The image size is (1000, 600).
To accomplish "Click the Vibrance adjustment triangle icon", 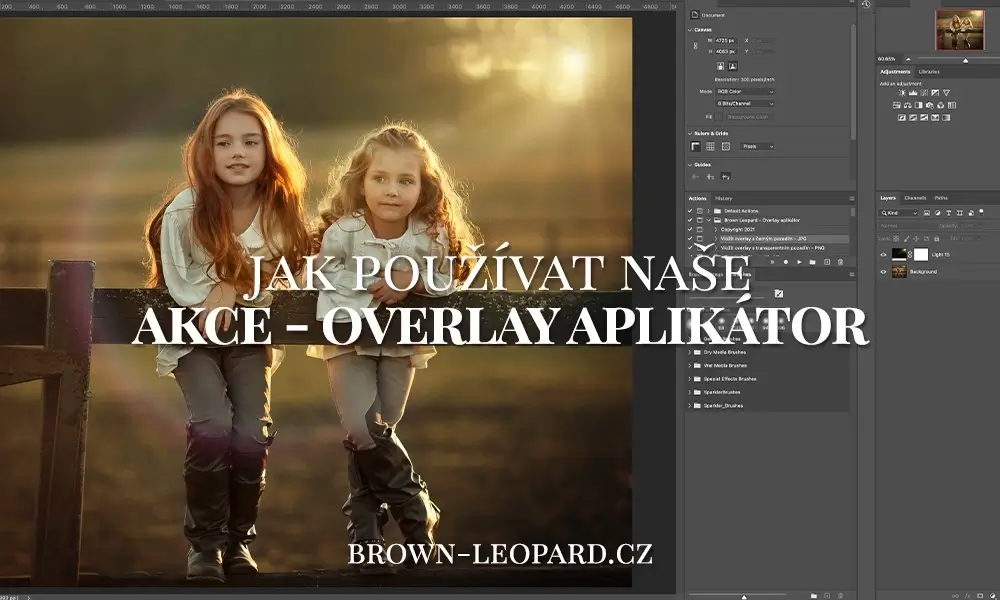I will point(946,93).
